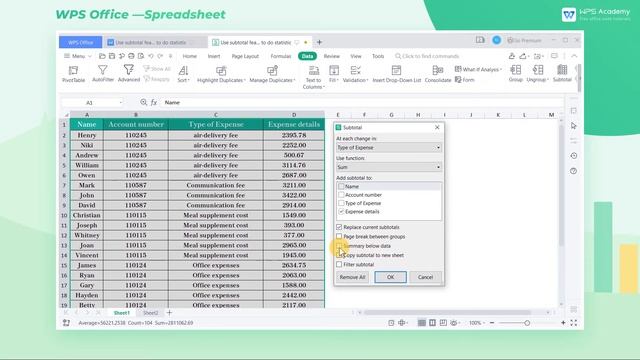The image size is (640, 360).
Task: Click the zoom out minus icon
Action: tap(492, 323)
